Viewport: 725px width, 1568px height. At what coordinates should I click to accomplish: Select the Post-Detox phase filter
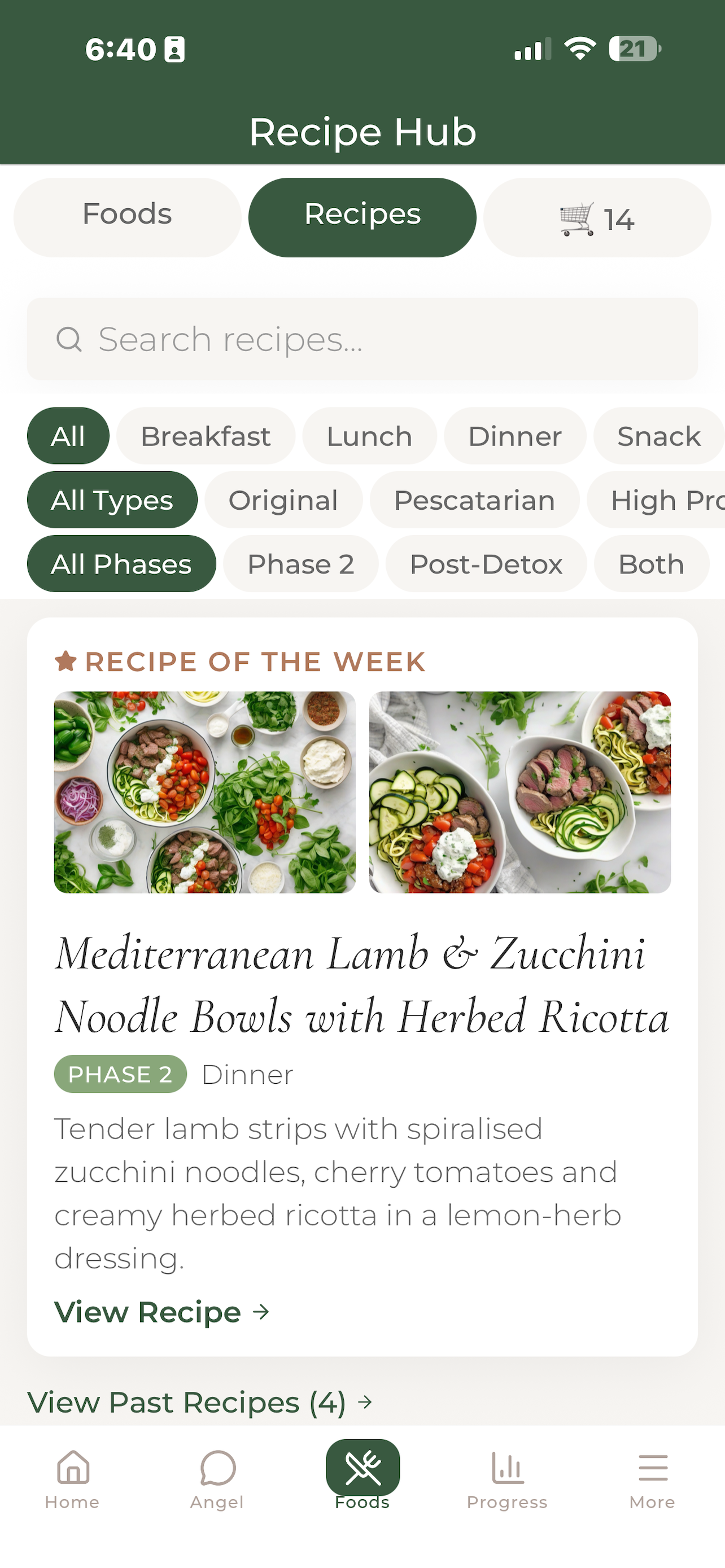[x=486, y=564]
